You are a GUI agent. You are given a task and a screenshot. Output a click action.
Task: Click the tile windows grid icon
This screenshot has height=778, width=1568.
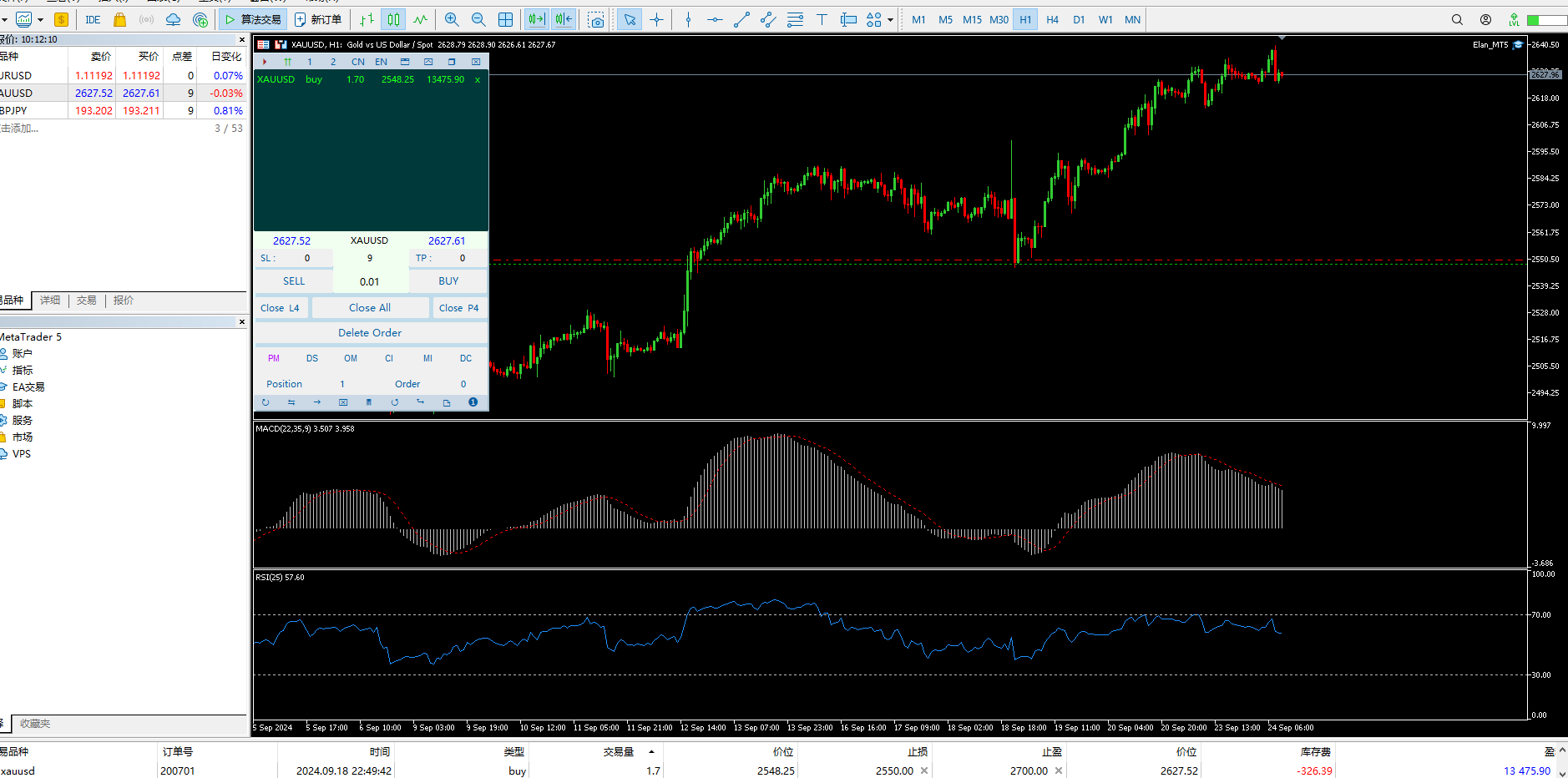pyautogui.click(x=505, y=19)
